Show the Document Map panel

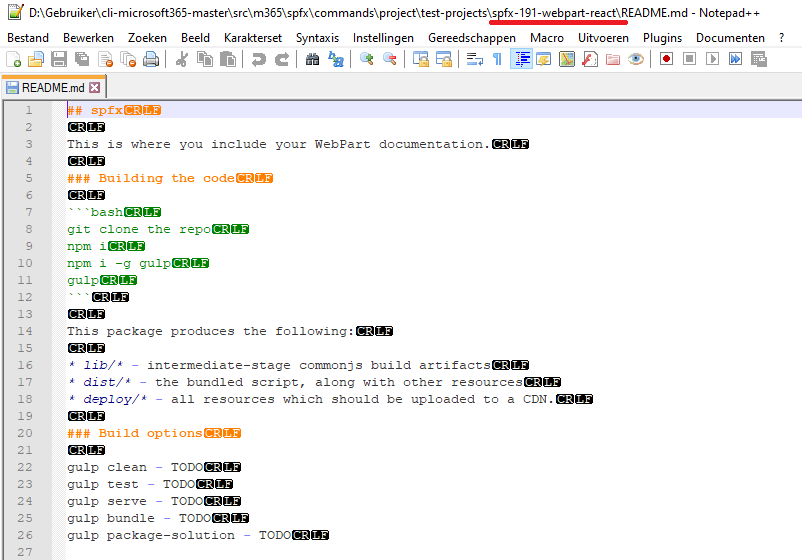567,59
